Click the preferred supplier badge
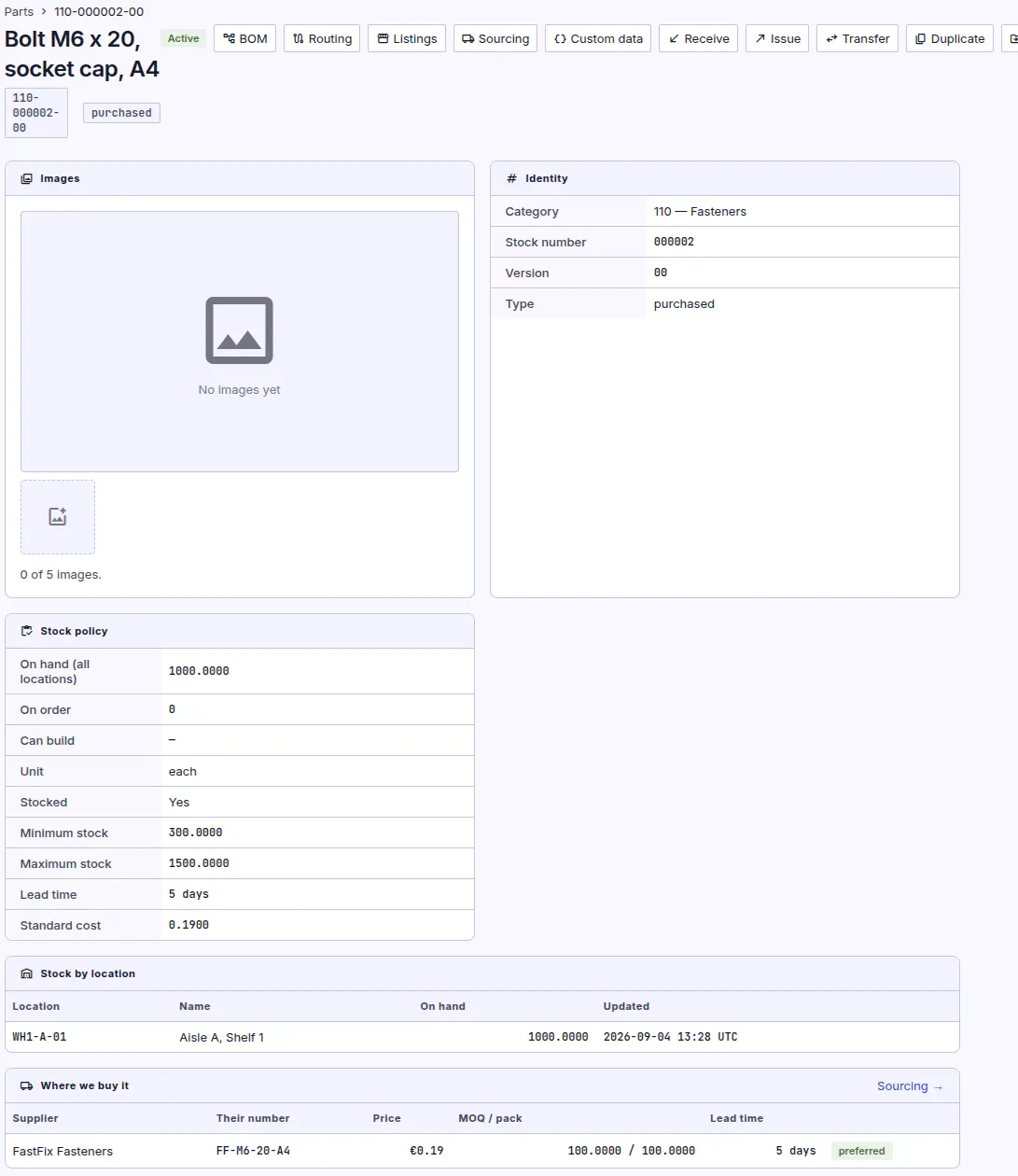Image resolution: width=1018 pixels, height=1176 pixels. pyautogui.click(x=861, y=1151)
